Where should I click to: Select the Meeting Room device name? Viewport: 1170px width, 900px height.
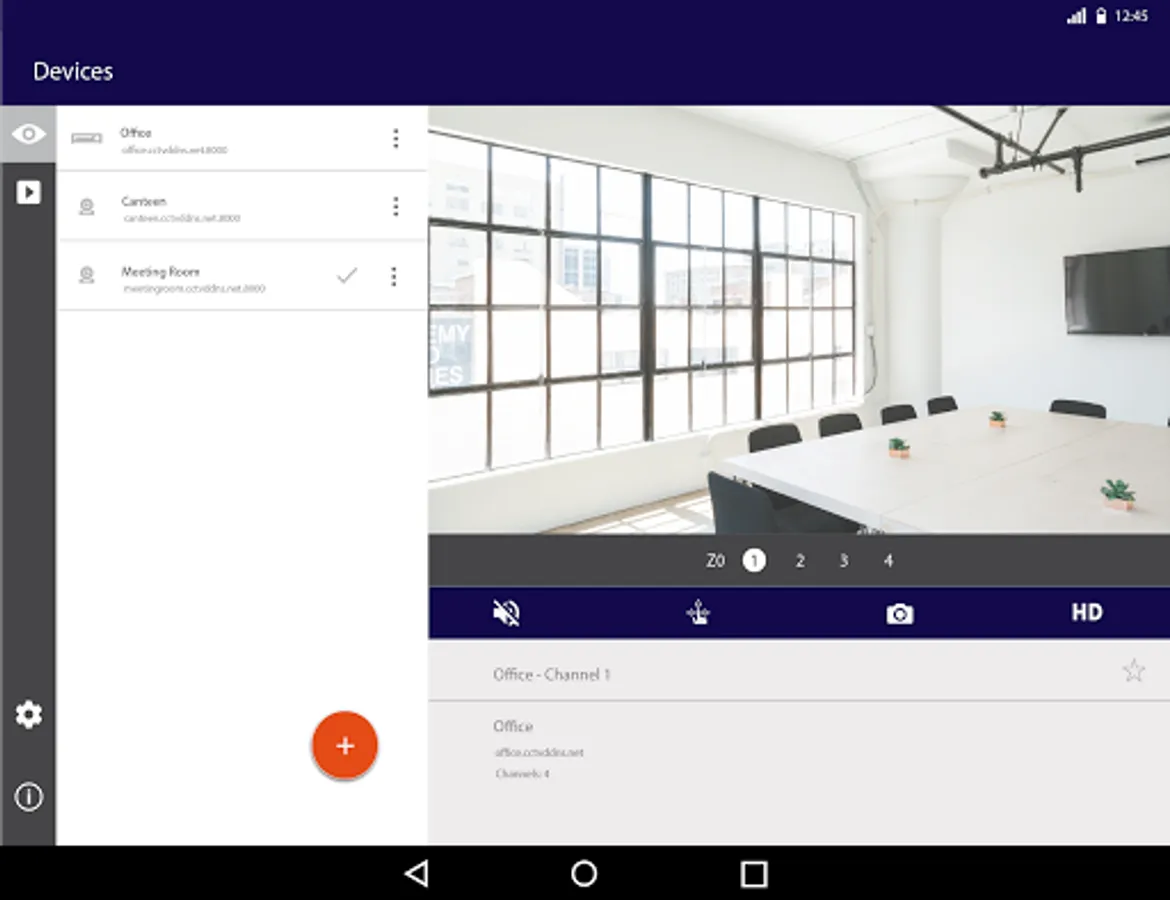coord(160,272)
